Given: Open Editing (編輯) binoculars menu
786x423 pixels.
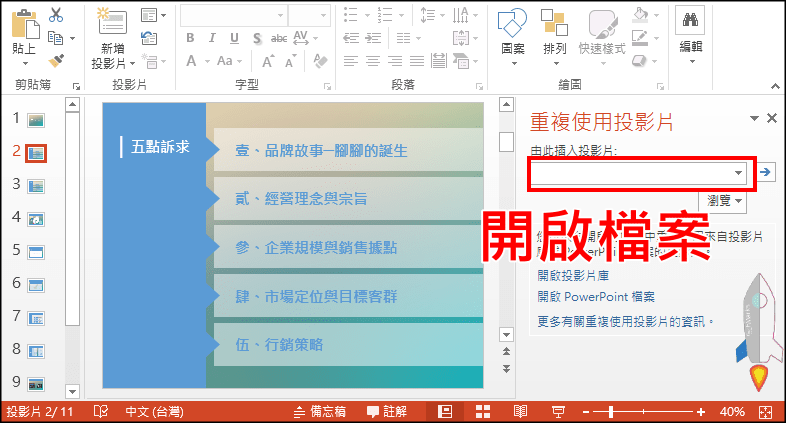Looking at the screenshot, I should pyautogui.click(x=690, y=36).
